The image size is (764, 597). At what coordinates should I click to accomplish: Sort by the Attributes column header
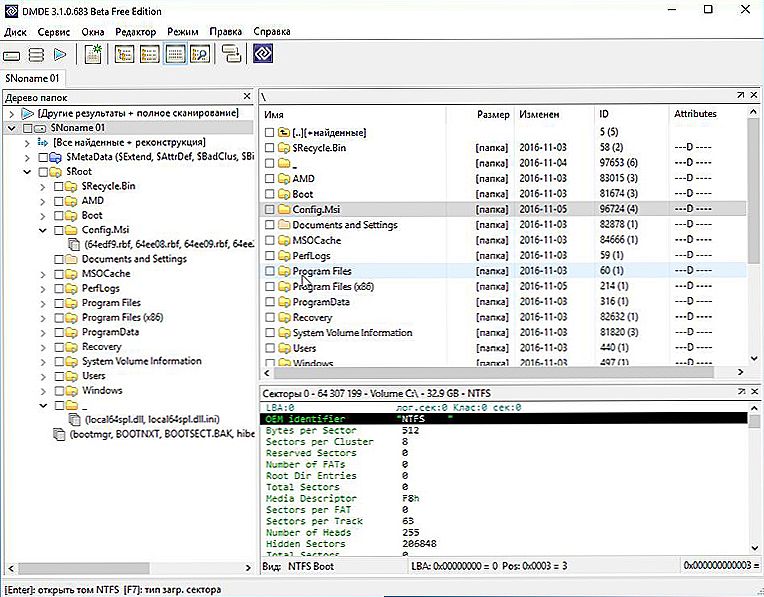coord(695,114)
